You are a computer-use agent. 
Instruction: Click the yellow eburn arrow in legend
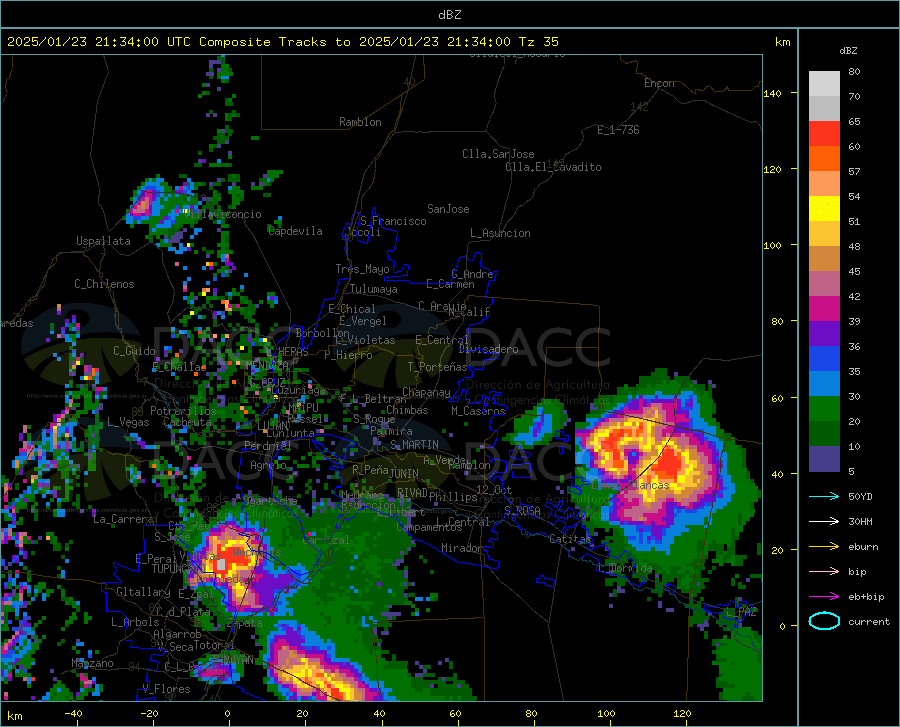[x=824, y=547]
